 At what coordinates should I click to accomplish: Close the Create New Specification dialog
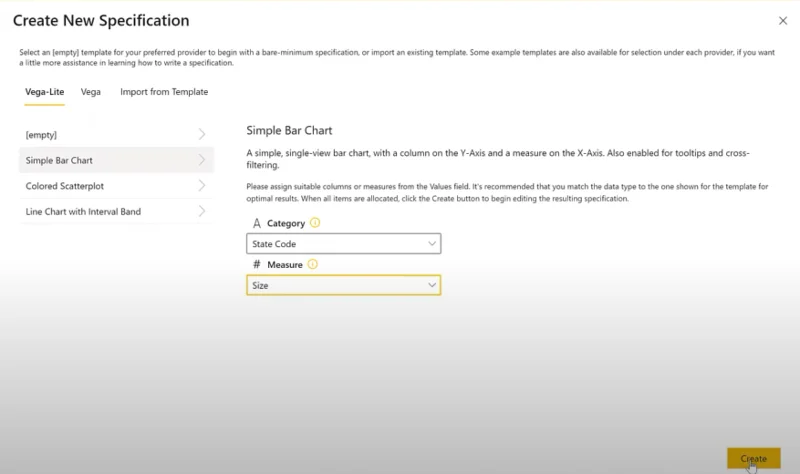click(x=783, y=21)
